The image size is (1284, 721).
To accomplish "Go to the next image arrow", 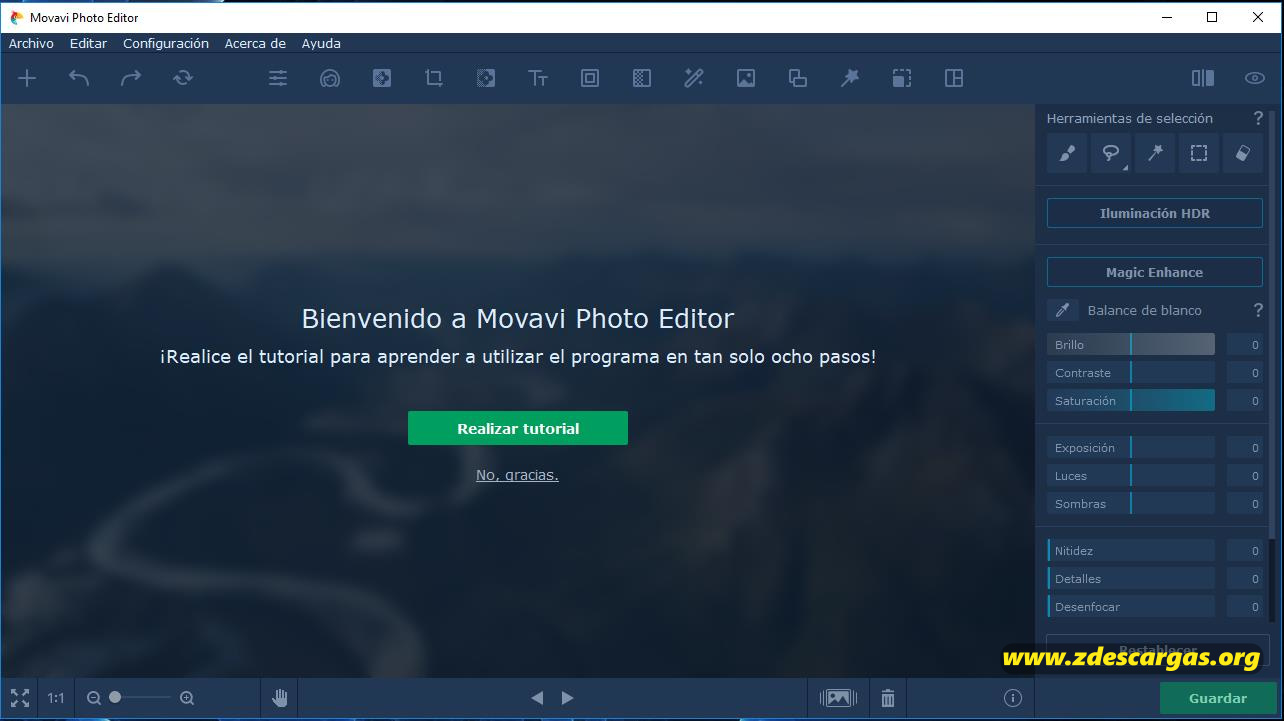I will point(567,698).
